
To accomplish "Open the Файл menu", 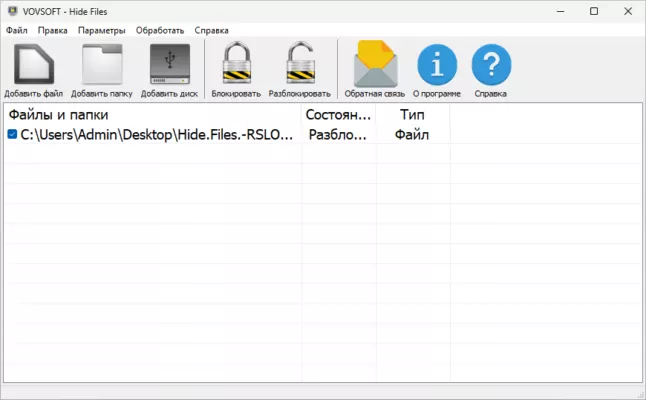I will coord(16,30).
